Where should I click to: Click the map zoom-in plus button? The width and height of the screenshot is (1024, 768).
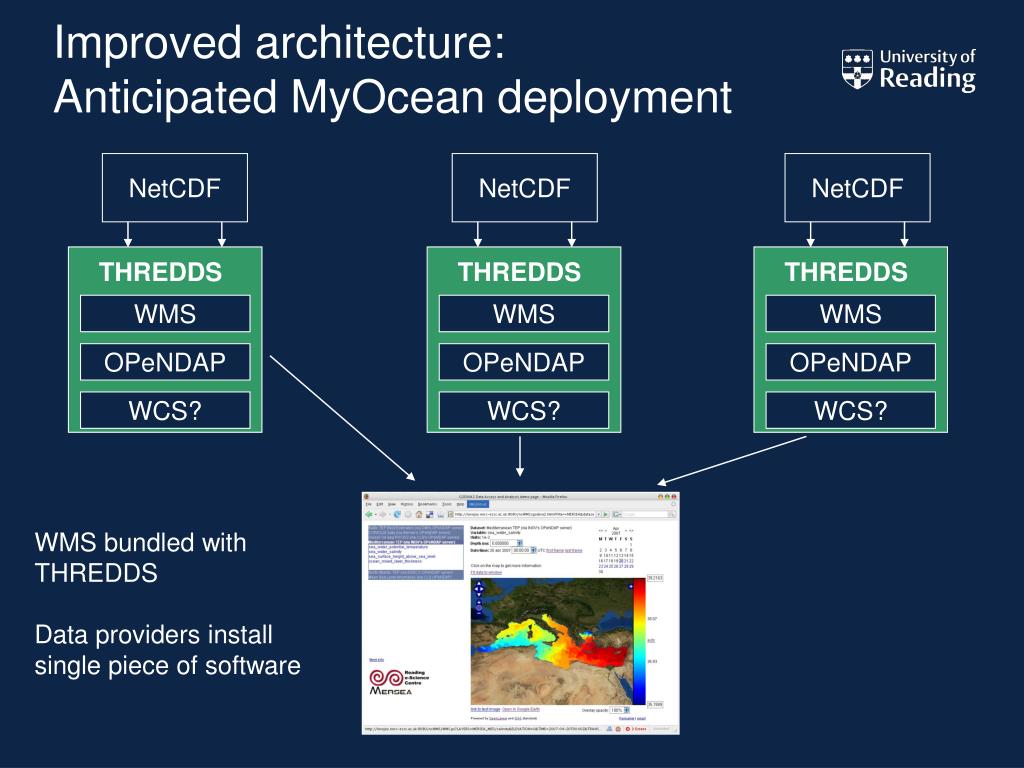pos(479,602)
